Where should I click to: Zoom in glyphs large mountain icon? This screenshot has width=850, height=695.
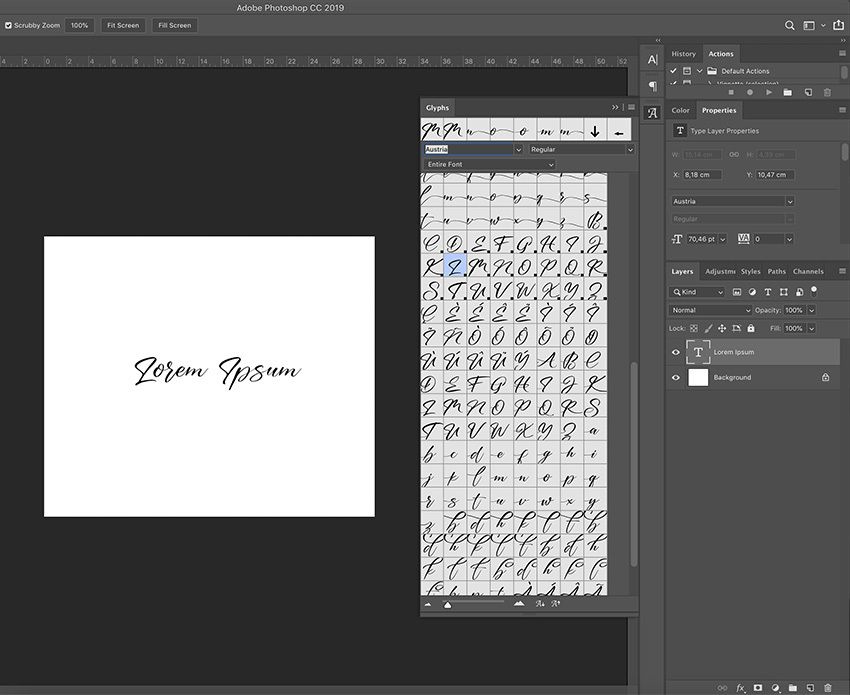click(x=519, y=603)
